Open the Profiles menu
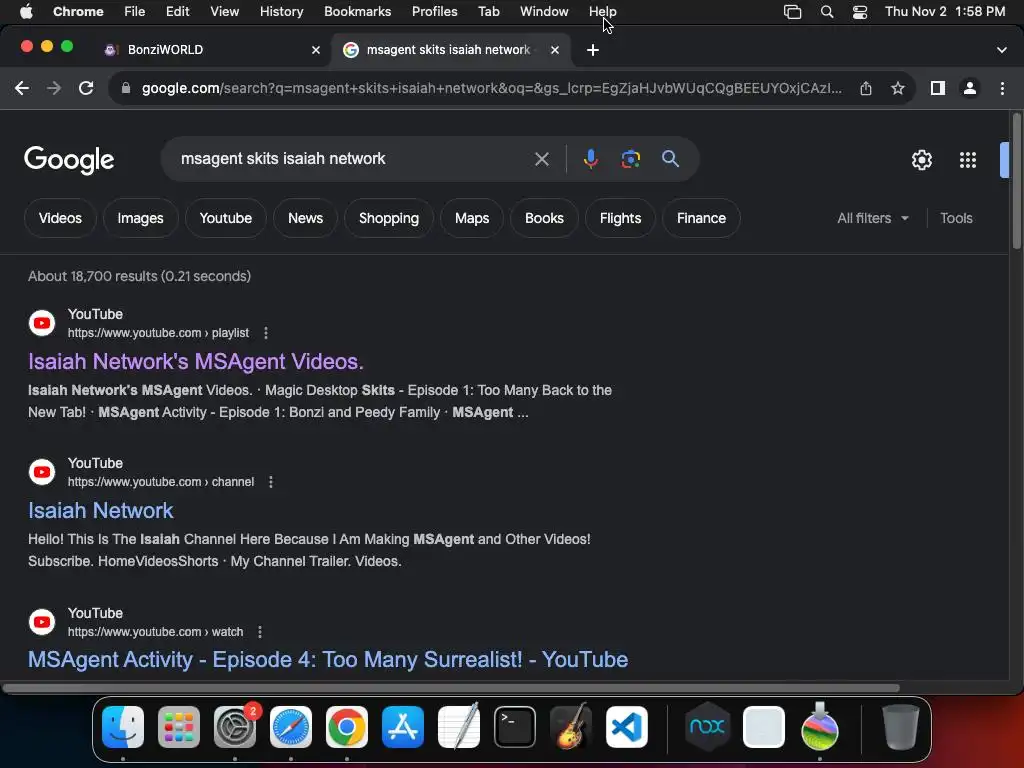Viewport: 1024px width, 768px height. click(x=434, y=12)
